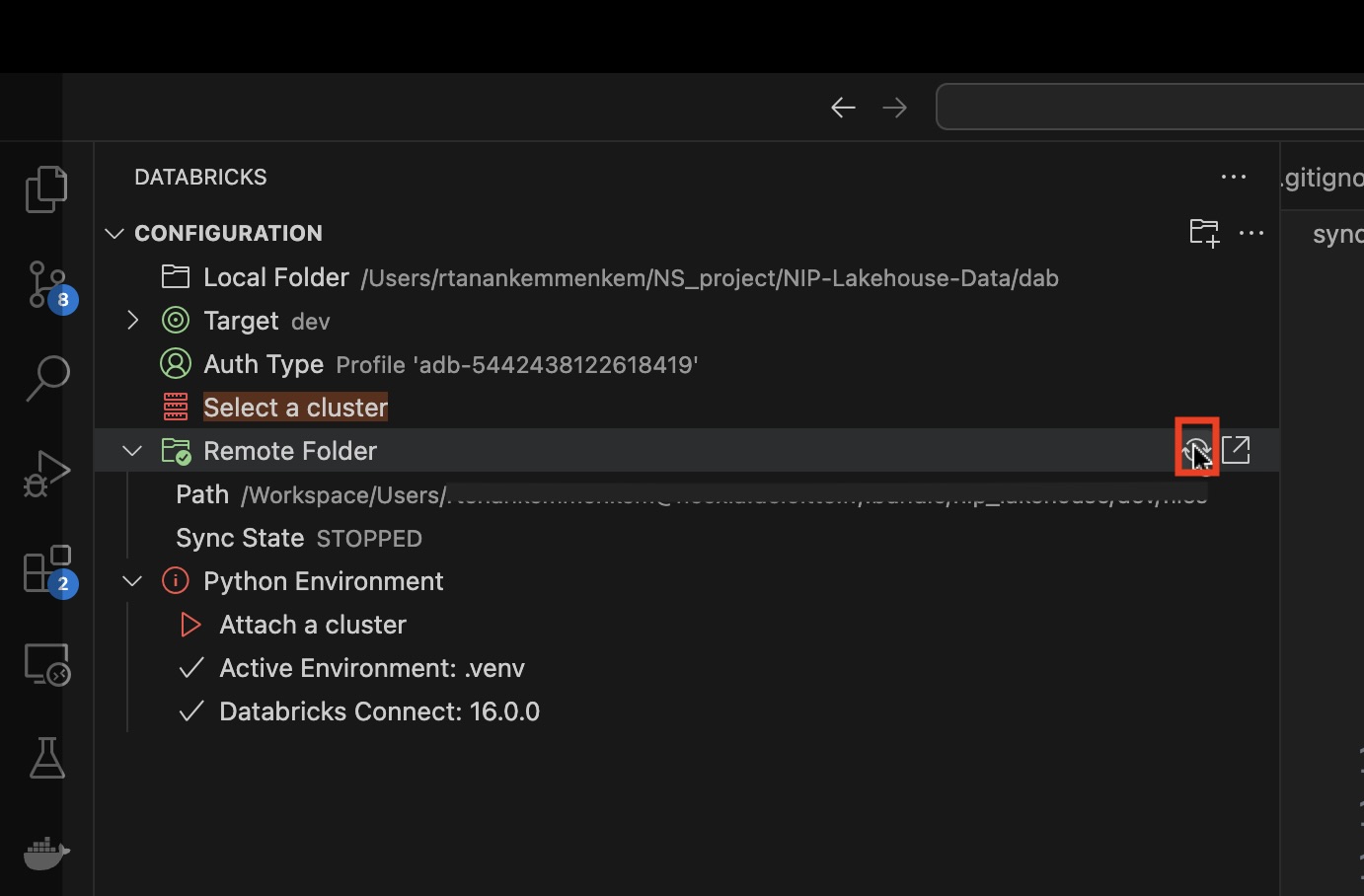1364x896 pixels.
Task: Open Remote Folder in external window icon
Action: [x=1236, y=450]
